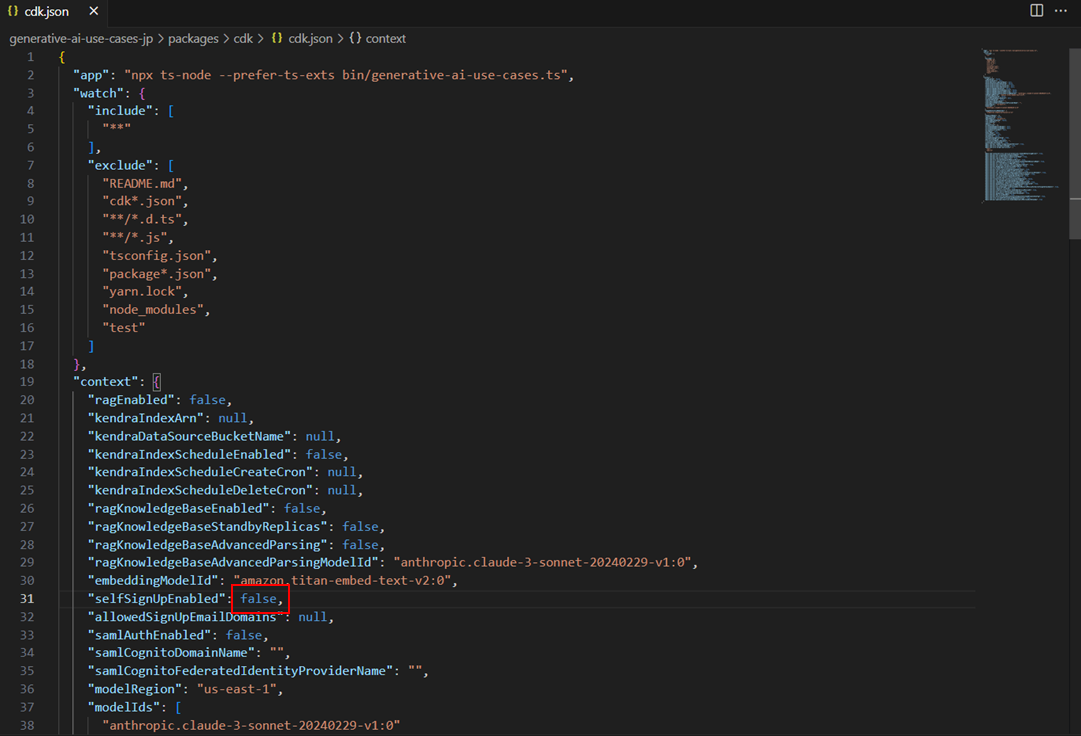Screen dimensions: 1081x736
Task: Click the amazon.titan-embed-text-v2:0 value
Action: [x=342, y=581]
